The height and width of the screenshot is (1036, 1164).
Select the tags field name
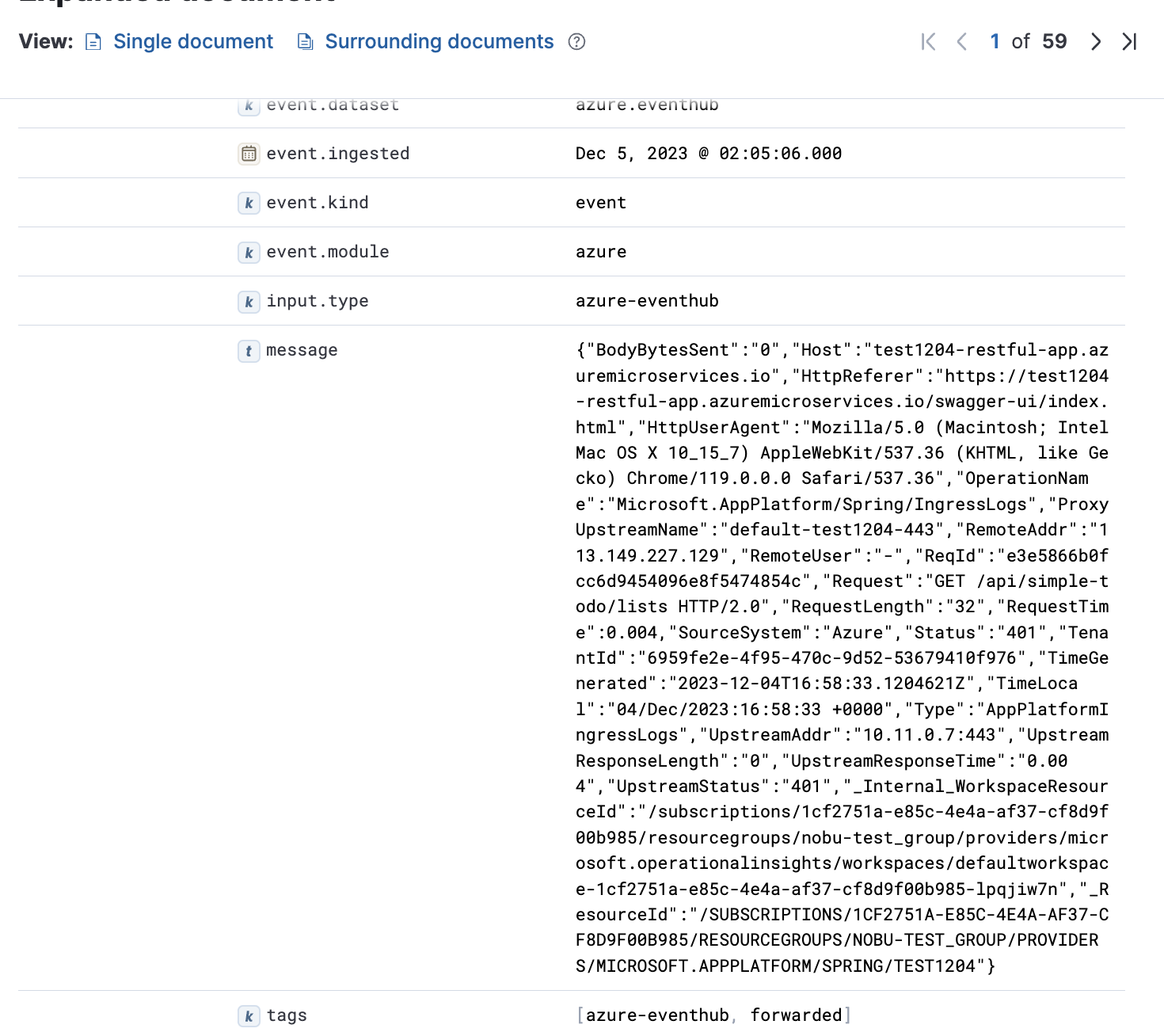(287, 1015)
